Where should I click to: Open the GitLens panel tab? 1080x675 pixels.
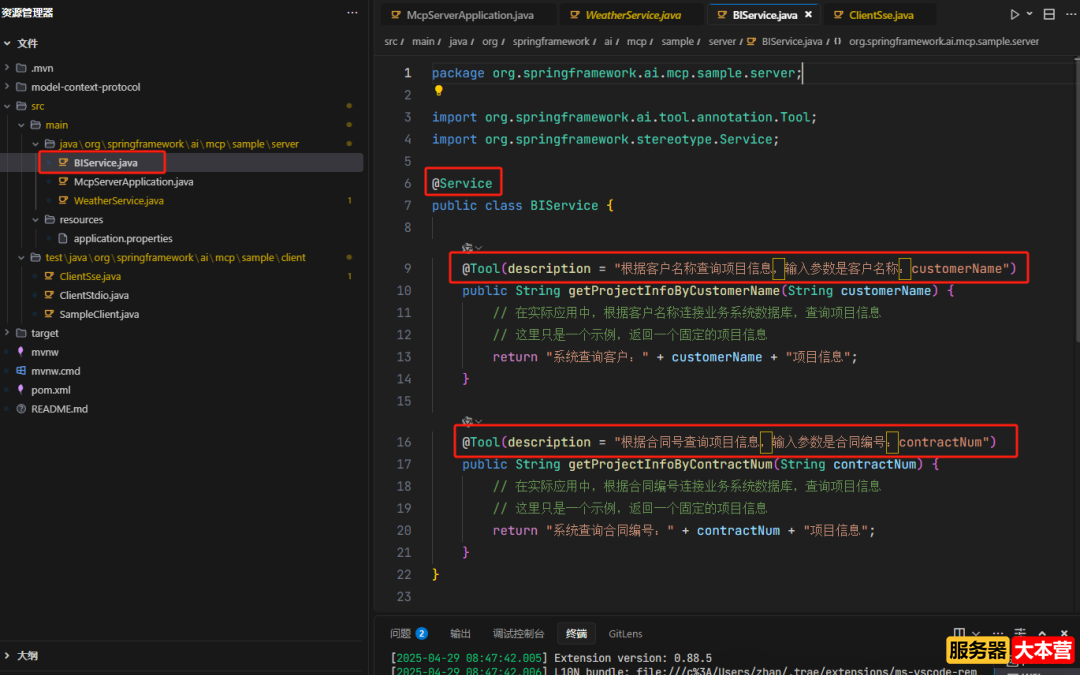pyautogui.click(x=625, y=634)
